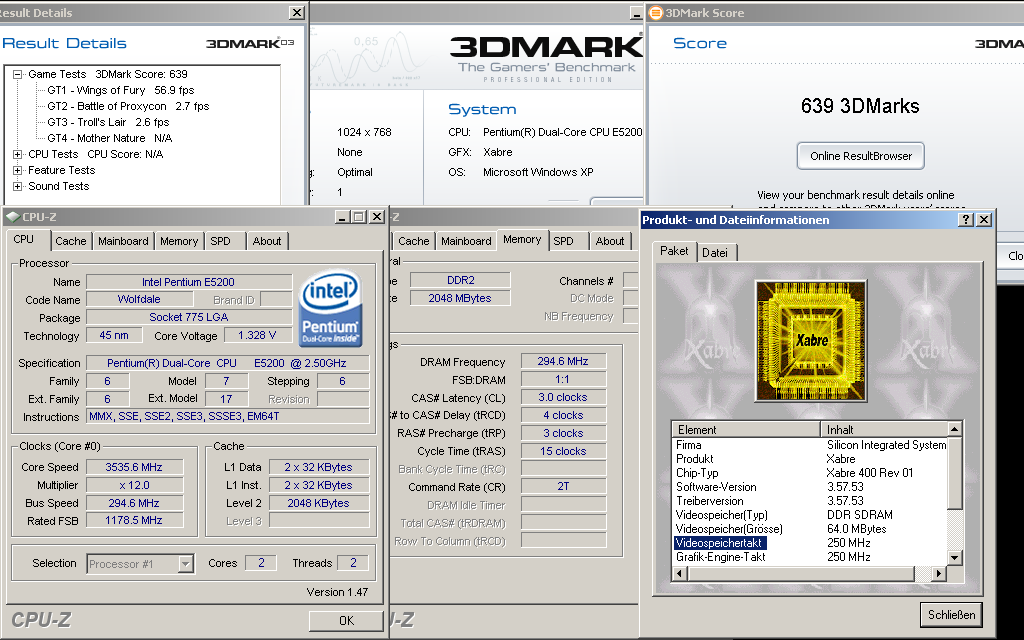Click the 3DMark Score title bar icon
The image size is (1024, 640).
pyautogui.click(x=656, y=12)
